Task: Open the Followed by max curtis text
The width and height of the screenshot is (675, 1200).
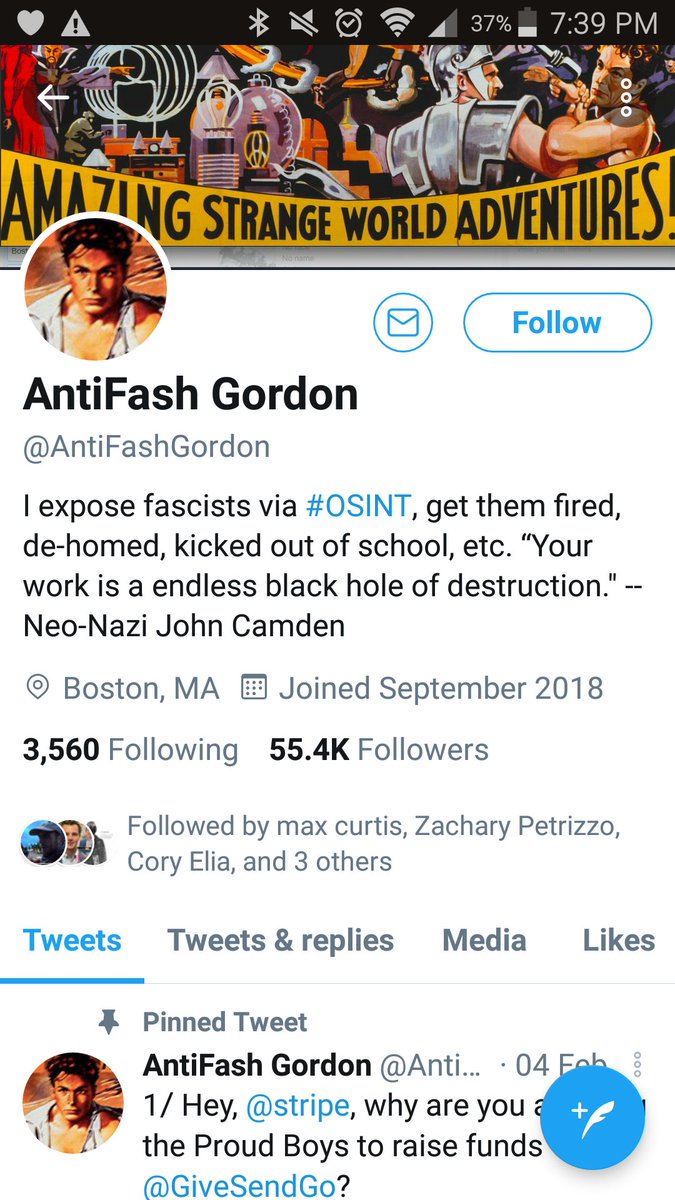Action: point(373,844)
